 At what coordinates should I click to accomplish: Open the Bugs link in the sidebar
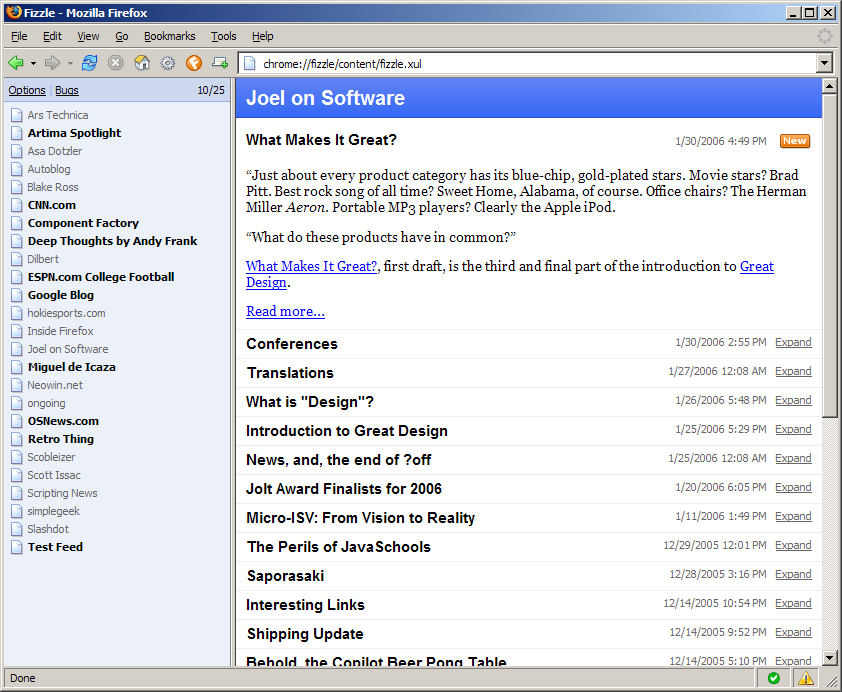tap(67, 90)
